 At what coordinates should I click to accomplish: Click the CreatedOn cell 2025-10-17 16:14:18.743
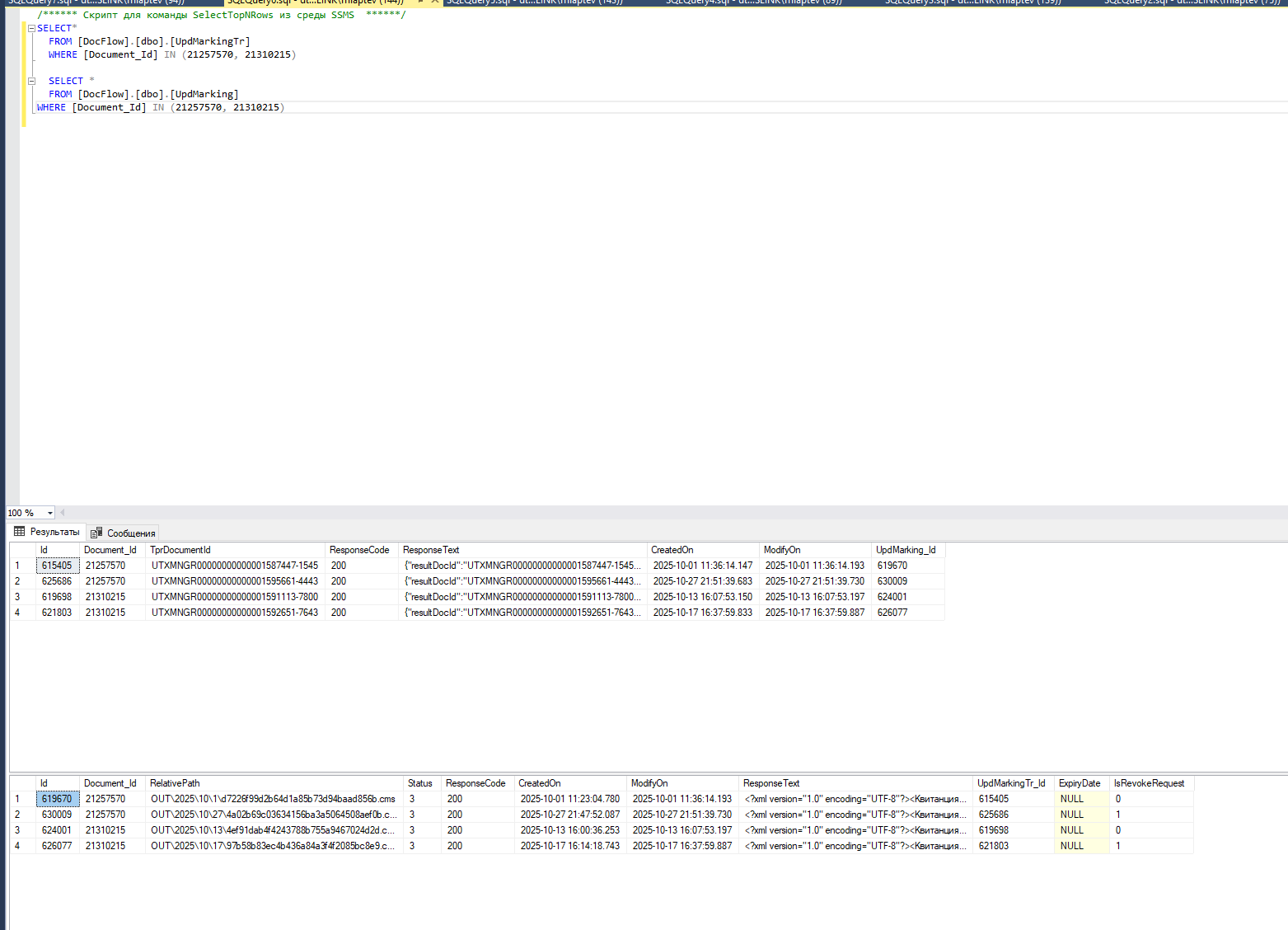(x=570, y=846)
